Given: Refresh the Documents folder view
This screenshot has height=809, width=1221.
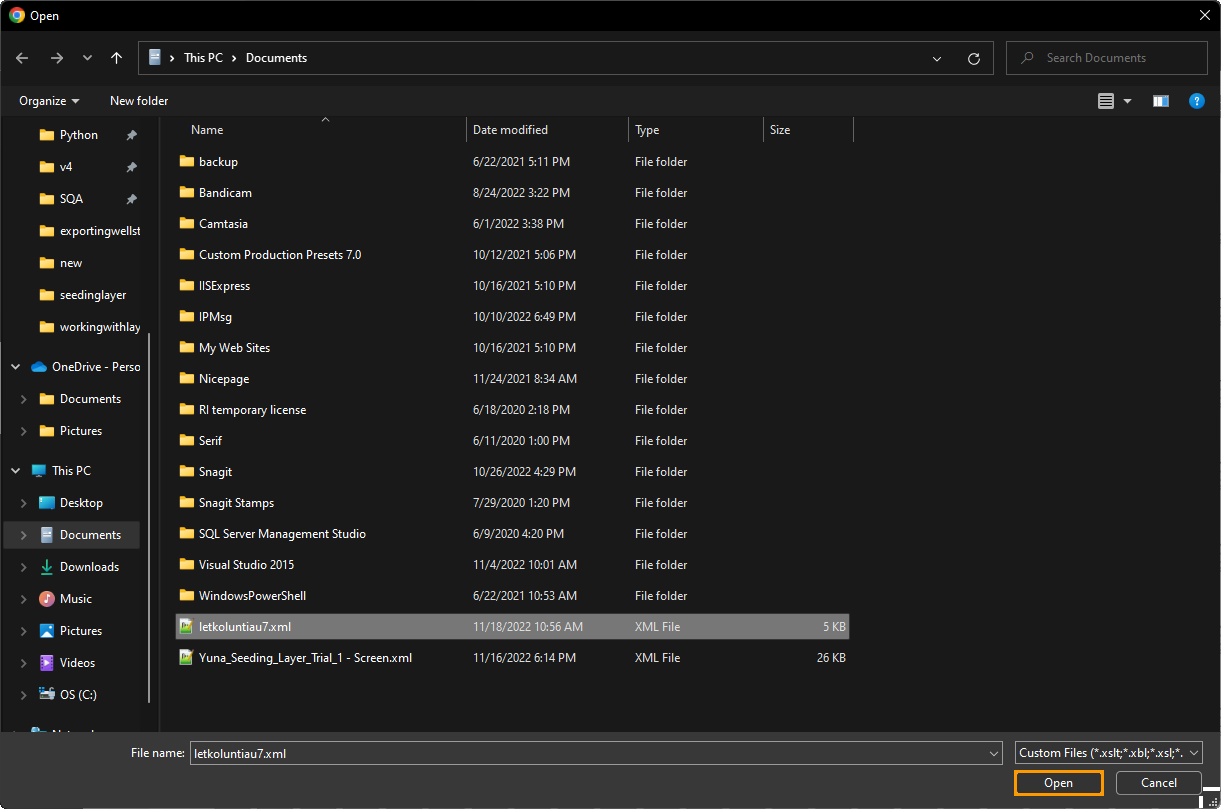Looking at the screenshot, I should tap(973, 58).
